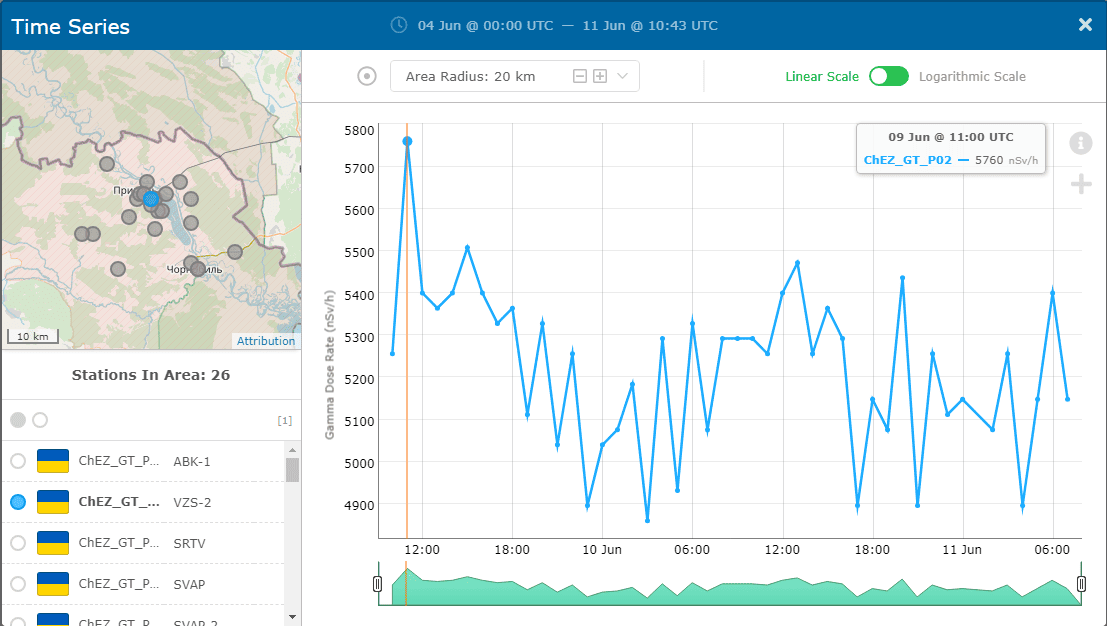Select the SRTV station radio button
Viewport: 1107px width, 626px height.
18,543
